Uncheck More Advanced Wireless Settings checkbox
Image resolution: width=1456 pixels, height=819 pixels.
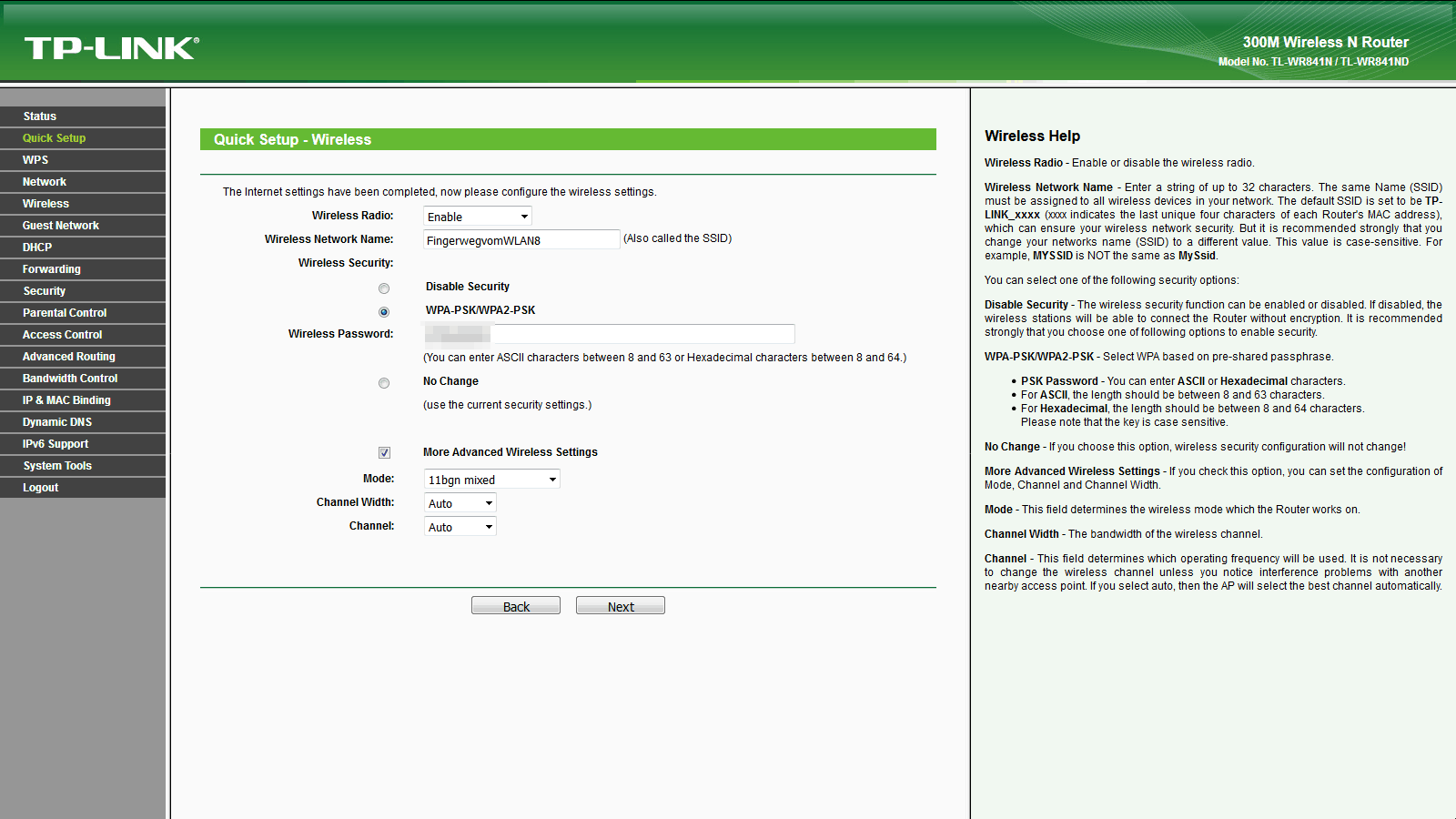tap(384, 452)
